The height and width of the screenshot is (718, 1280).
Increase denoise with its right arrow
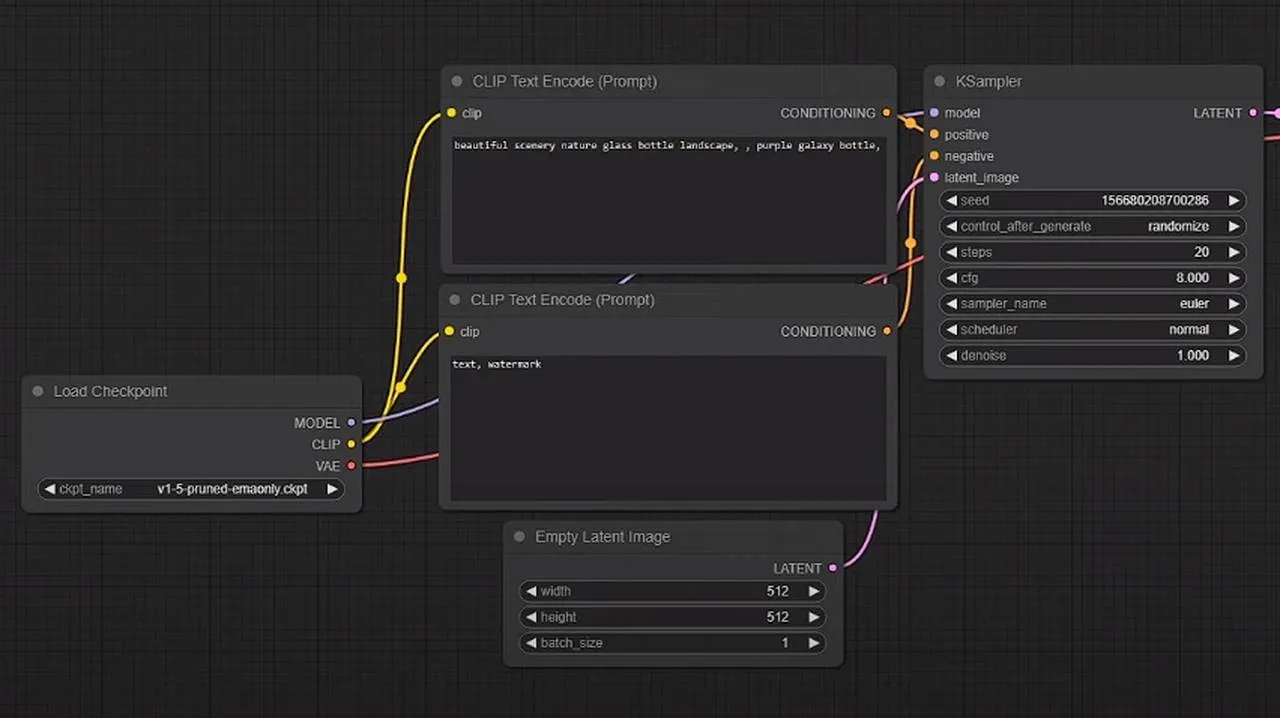(x=1234, y=355)
